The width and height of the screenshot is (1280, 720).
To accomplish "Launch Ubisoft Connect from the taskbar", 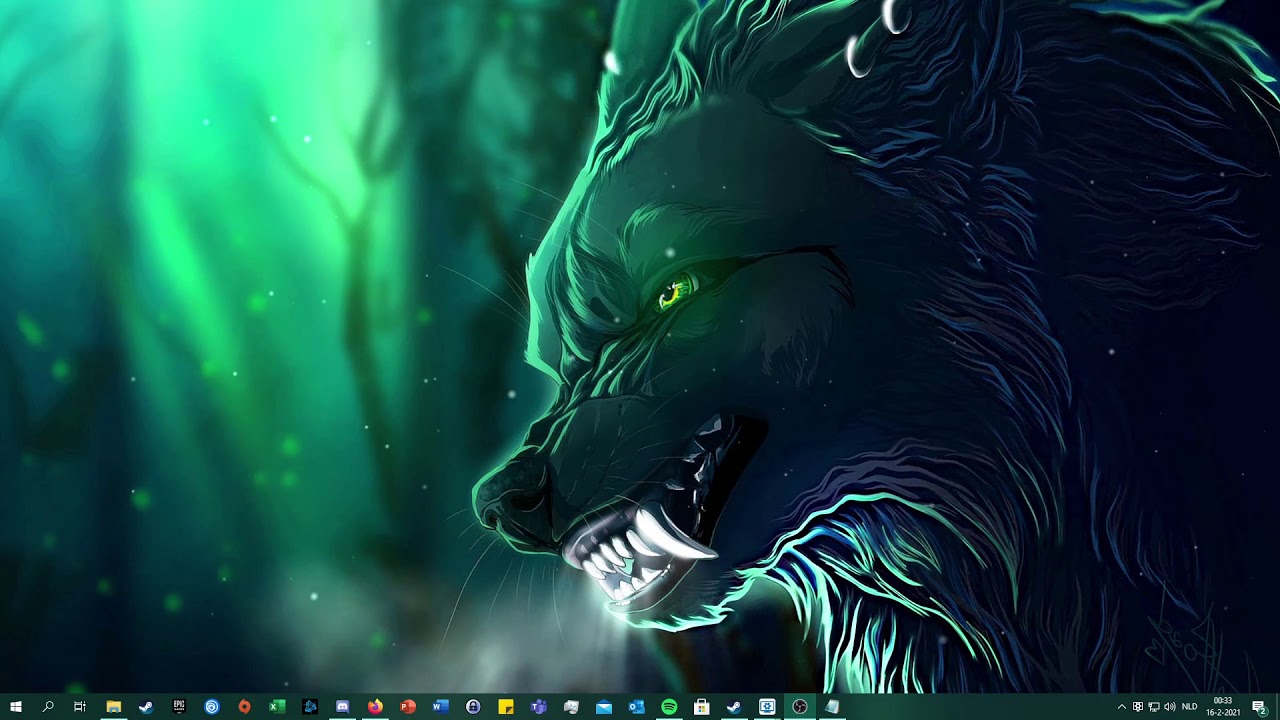I will tap(212, 707).
